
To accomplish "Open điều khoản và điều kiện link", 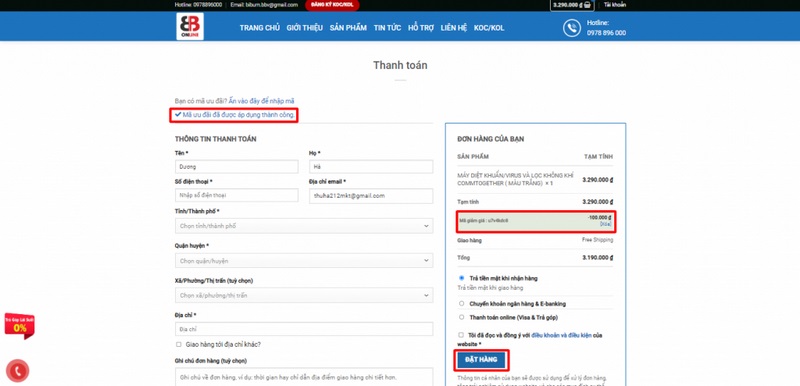I will (x=561, y=335).
